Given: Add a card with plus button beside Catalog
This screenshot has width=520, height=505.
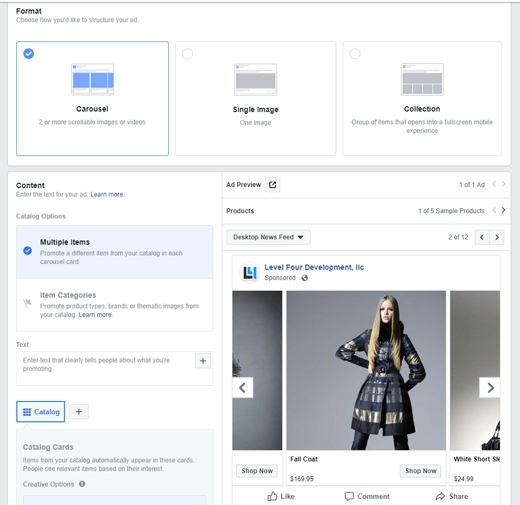Looking at the screenshot, I should tap(79, 412).
